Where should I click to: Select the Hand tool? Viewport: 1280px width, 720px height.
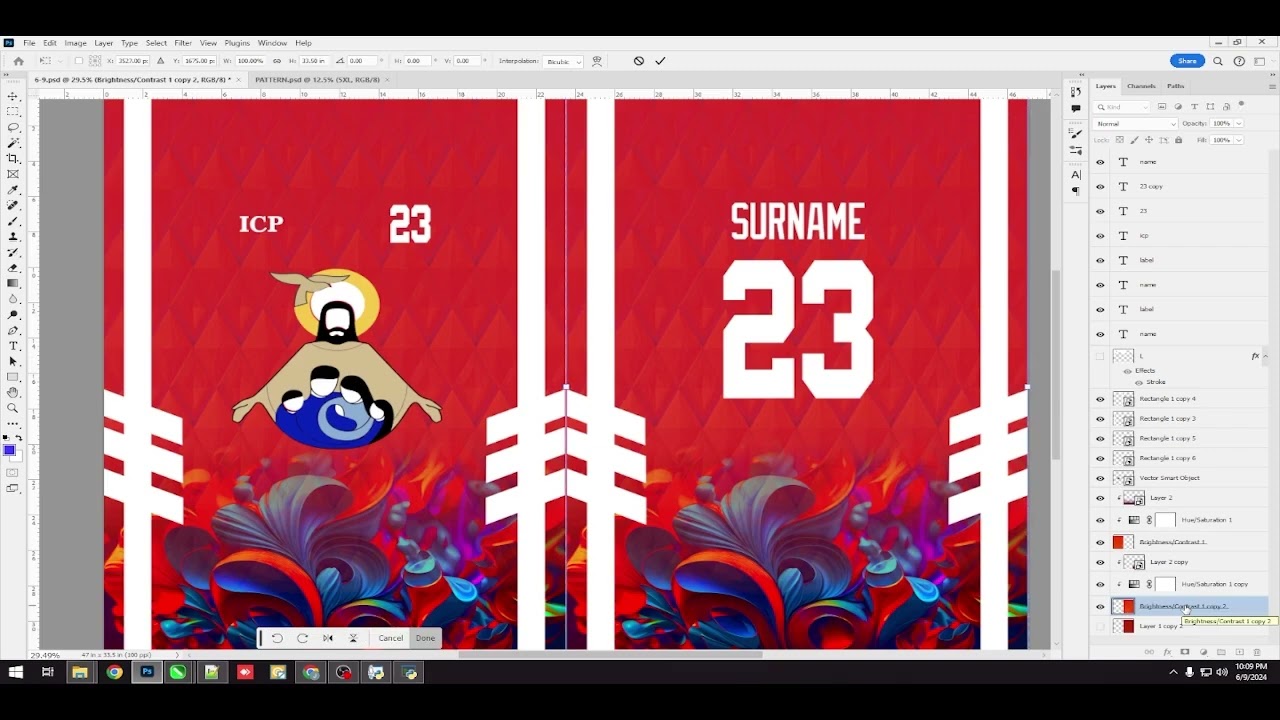point(13,392)
